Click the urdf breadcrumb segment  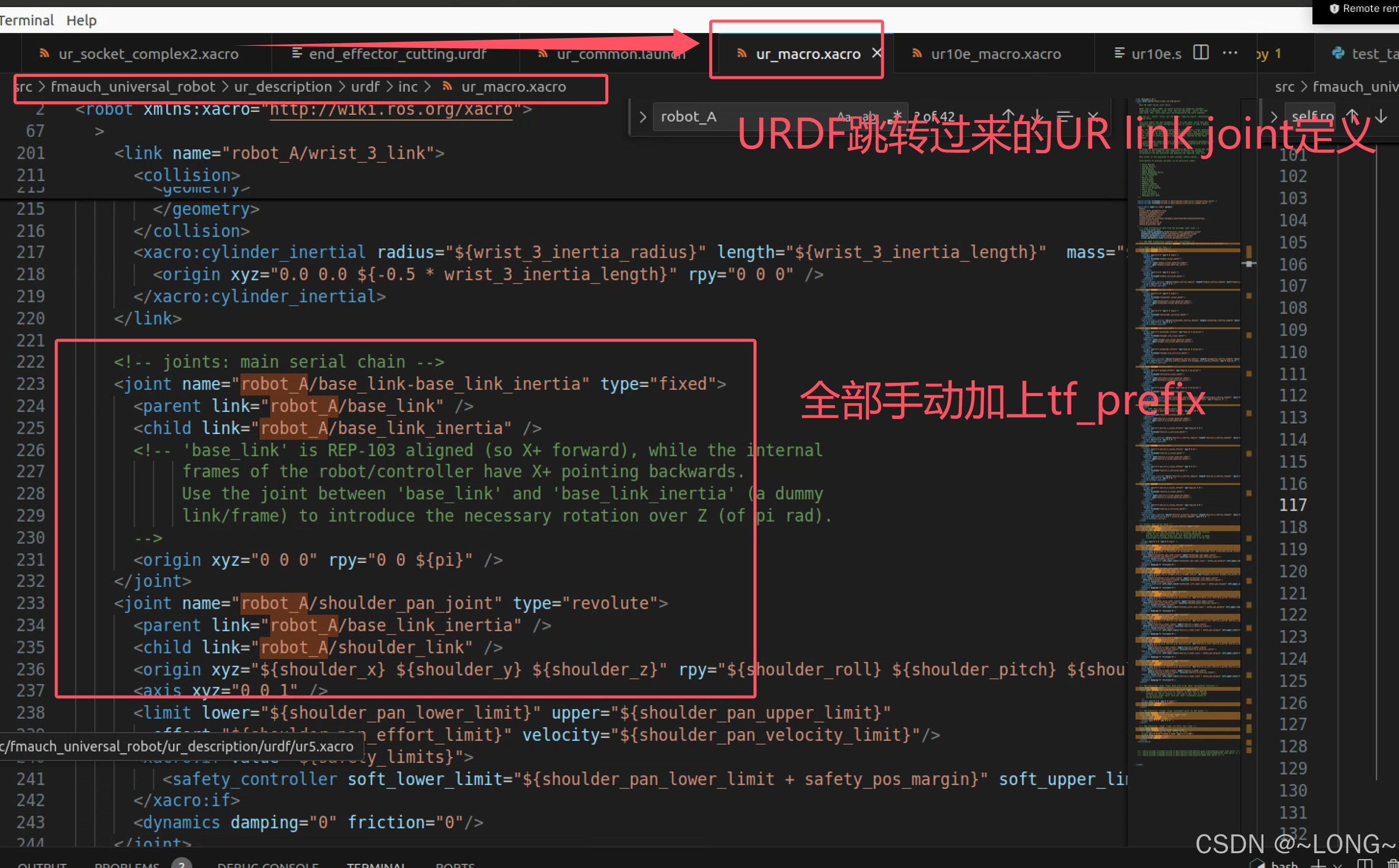click(x=365, y=87)
